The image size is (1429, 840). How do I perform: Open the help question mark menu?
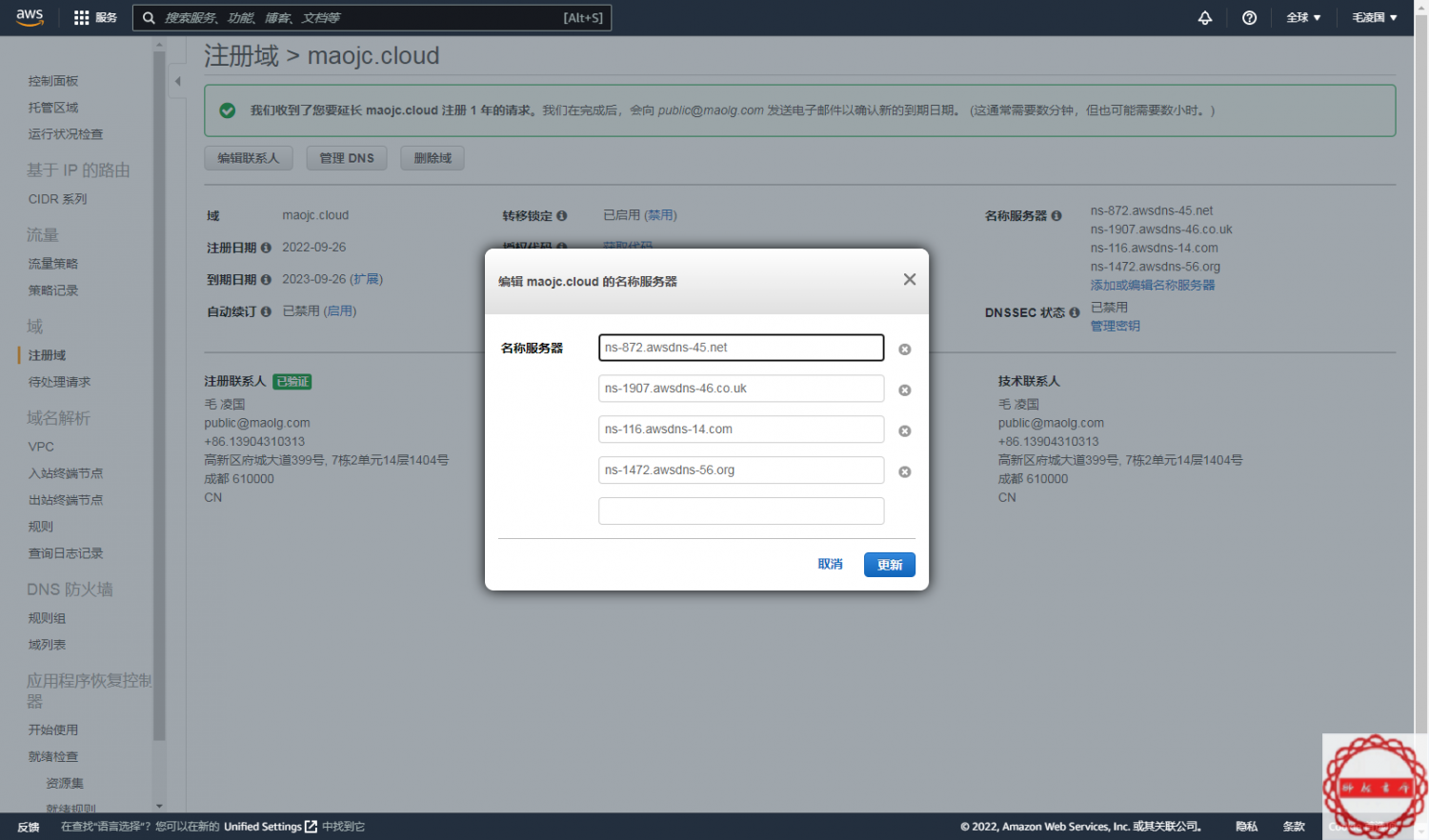1249,17
